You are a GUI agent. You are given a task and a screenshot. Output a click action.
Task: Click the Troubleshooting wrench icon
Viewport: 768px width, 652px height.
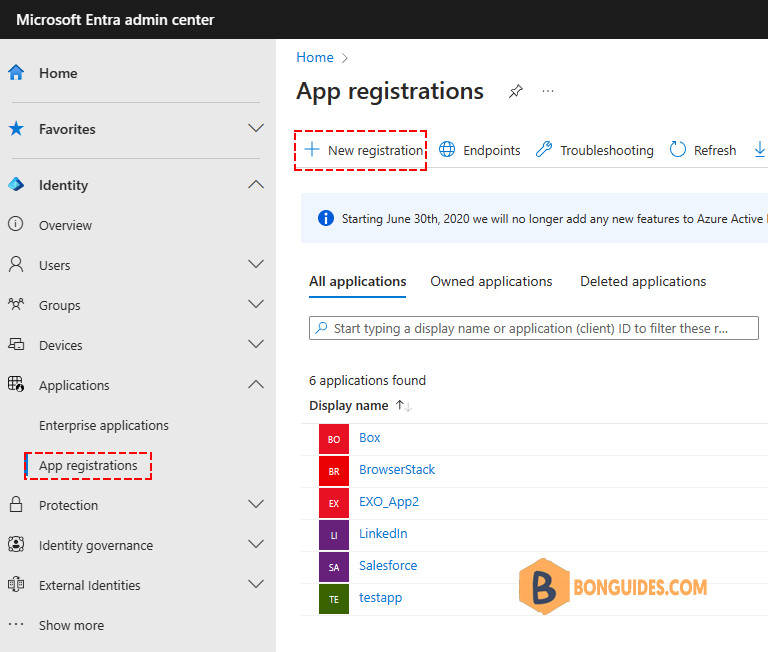click(x=544, y=149)
